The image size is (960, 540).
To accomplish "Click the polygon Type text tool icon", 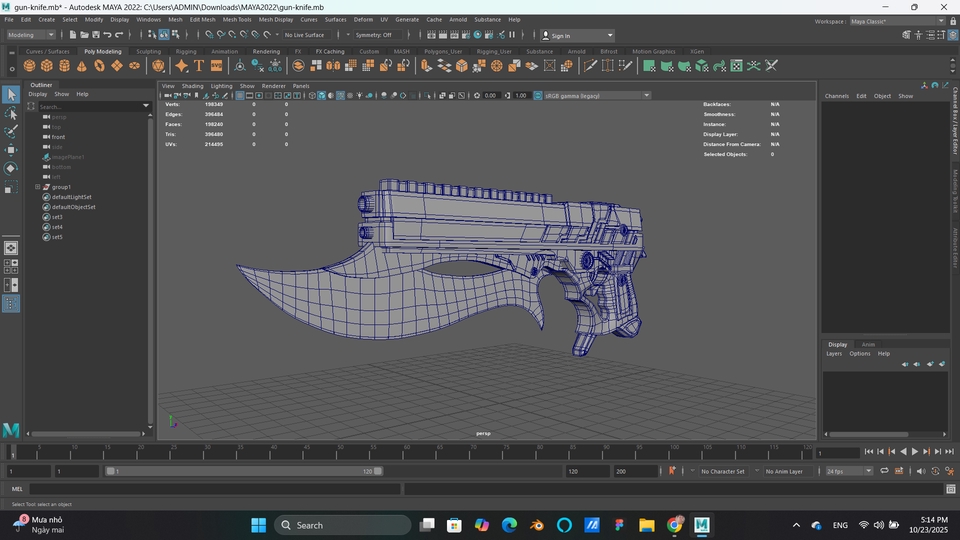I will click(x=198, y=66).
